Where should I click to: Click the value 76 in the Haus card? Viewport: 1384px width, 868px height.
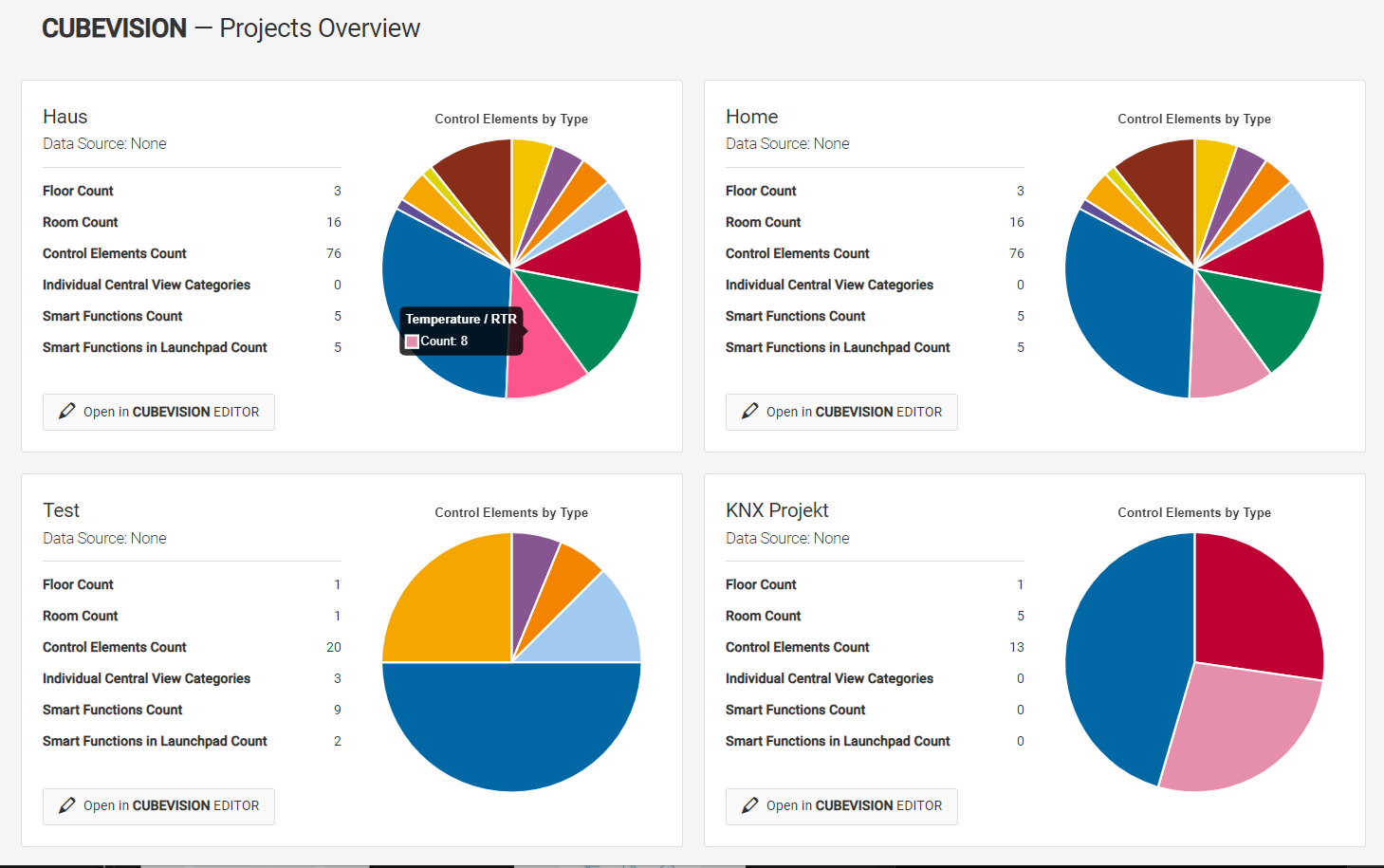[x=334, y=253]
